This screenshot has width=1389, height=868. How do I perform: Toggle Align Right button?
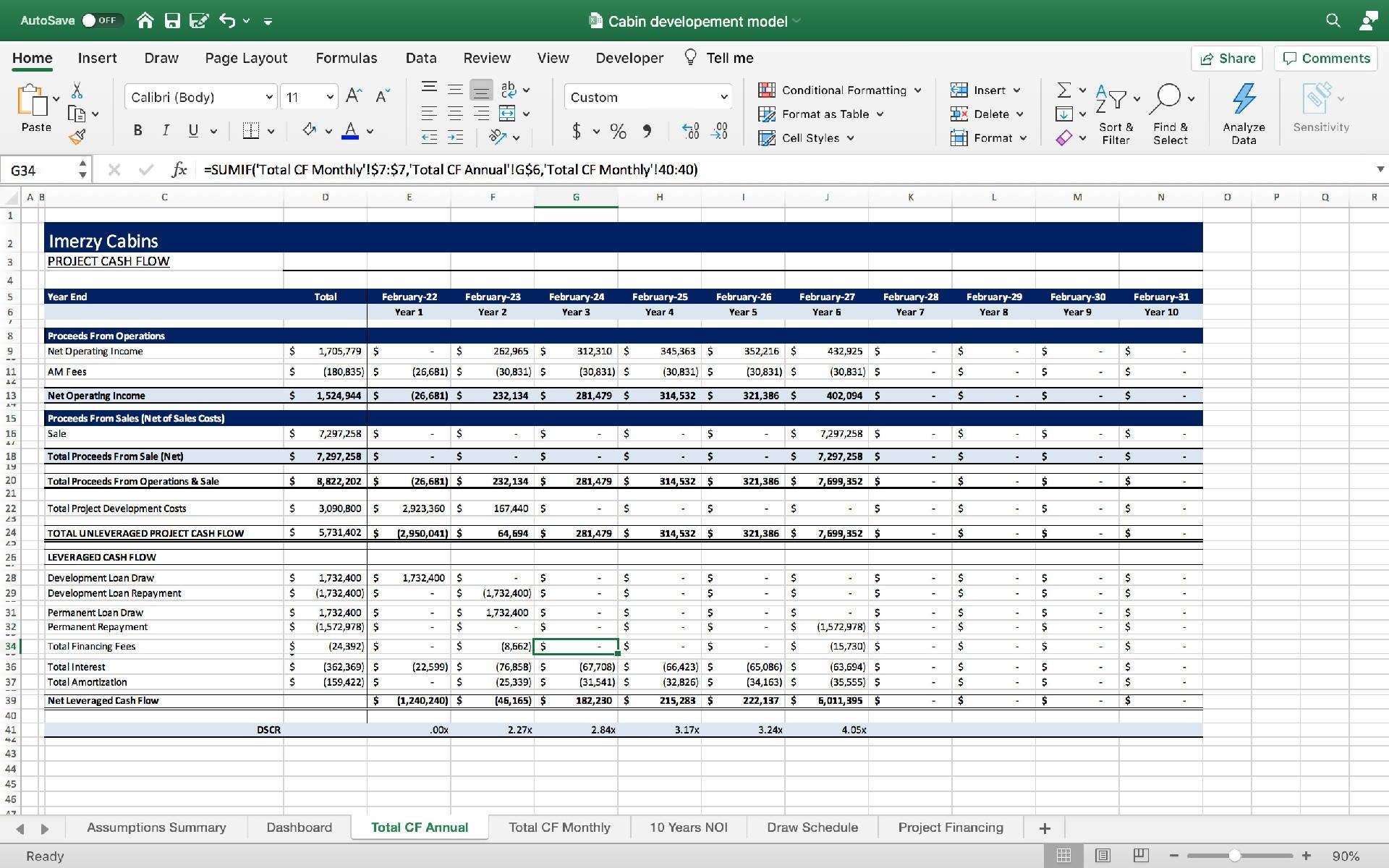481,113
